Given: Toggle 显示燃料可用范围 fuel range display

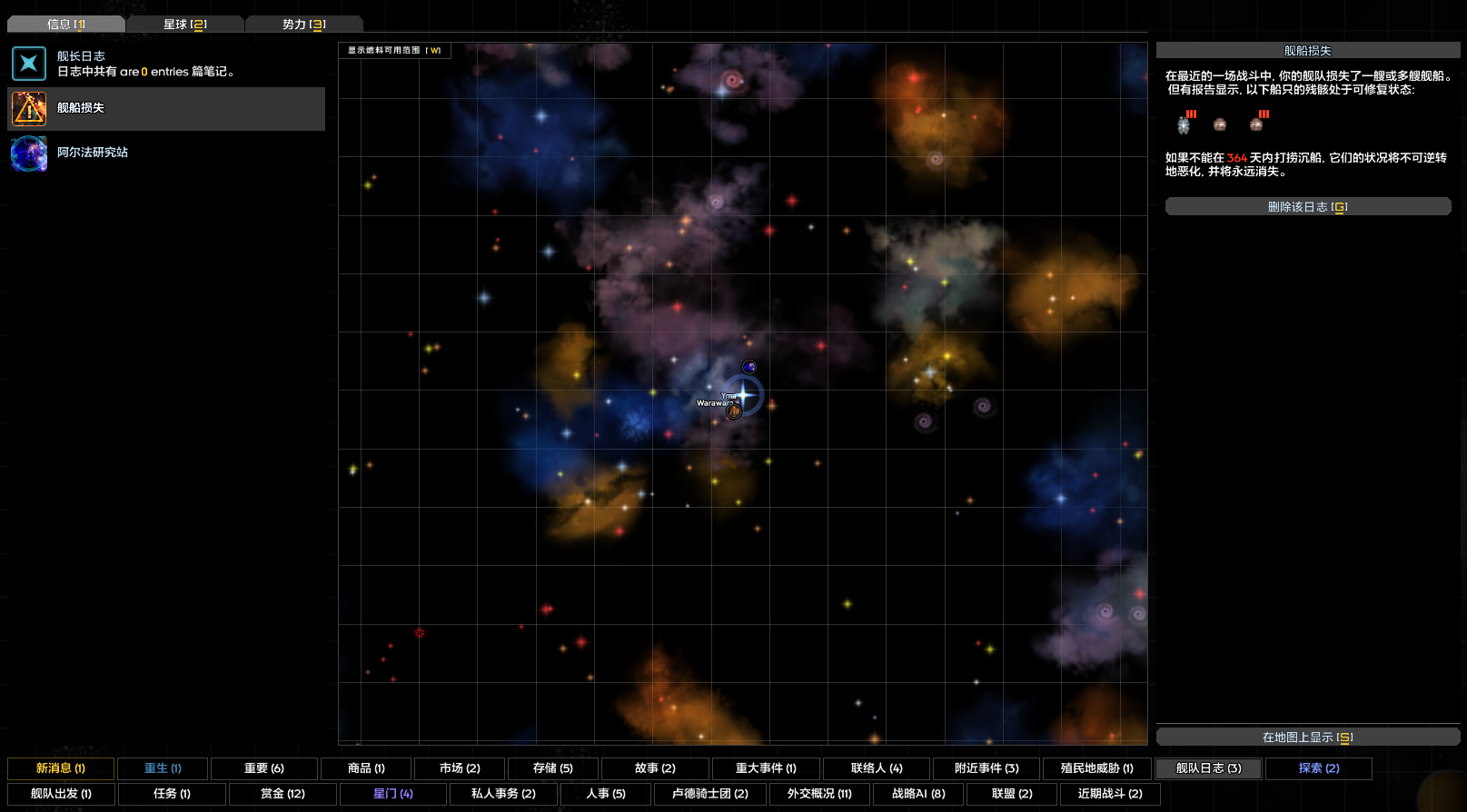Looking at the screenshot, I should (394, 51).
